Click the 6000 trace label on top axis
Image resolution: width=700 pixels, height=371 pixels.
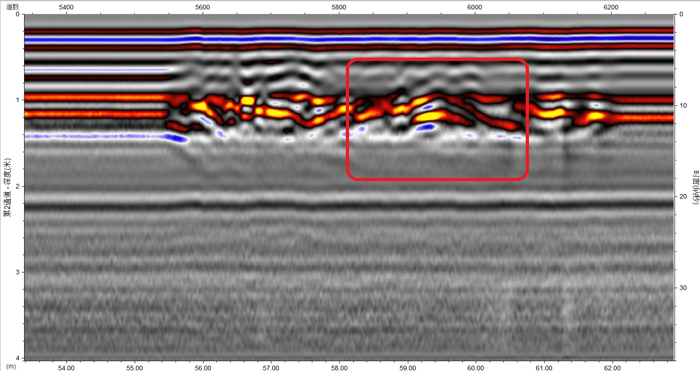pos(475,7)
